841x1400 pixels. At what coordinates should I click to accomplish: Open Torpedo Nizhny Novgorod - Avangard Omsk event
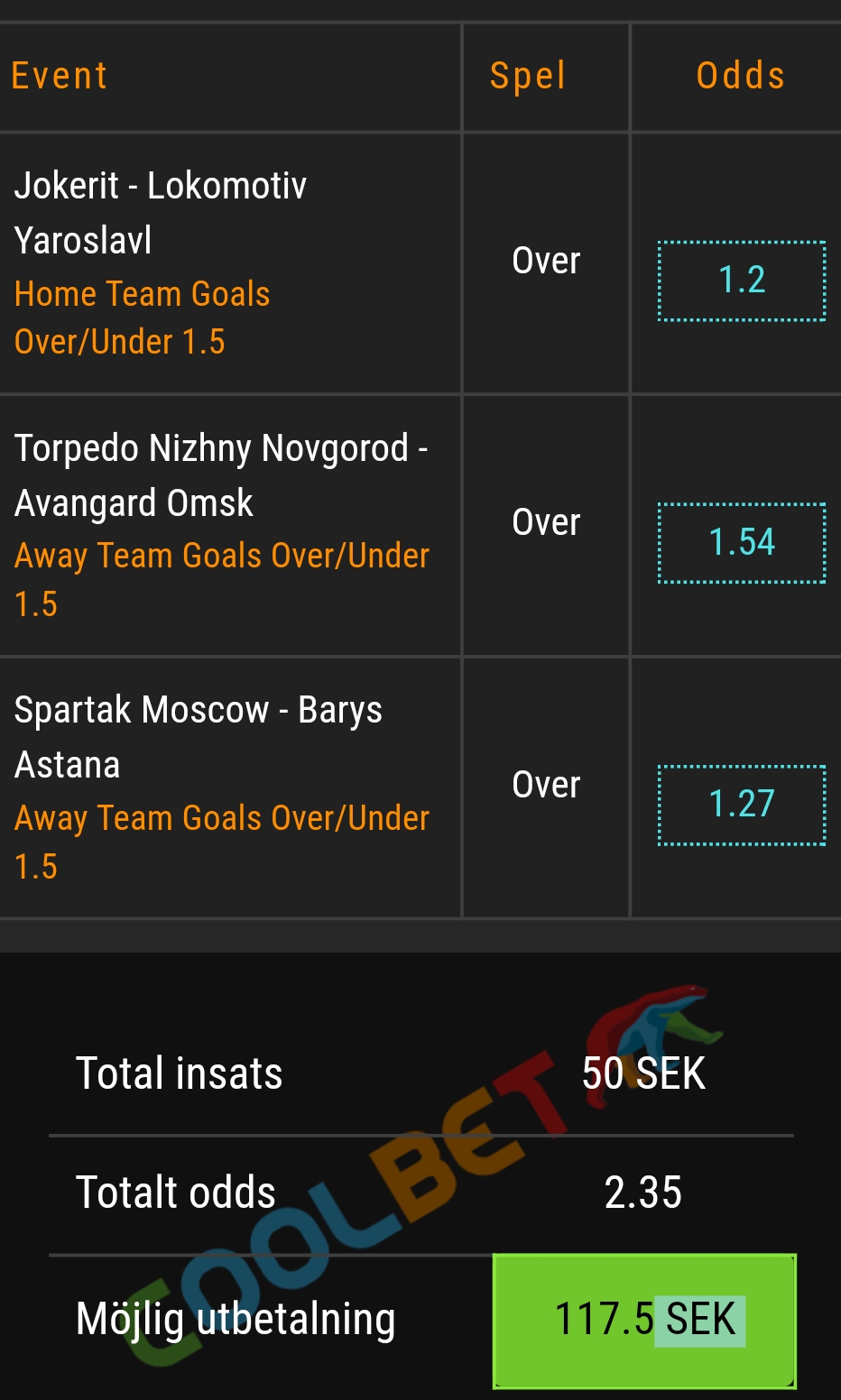pos(221,475)
